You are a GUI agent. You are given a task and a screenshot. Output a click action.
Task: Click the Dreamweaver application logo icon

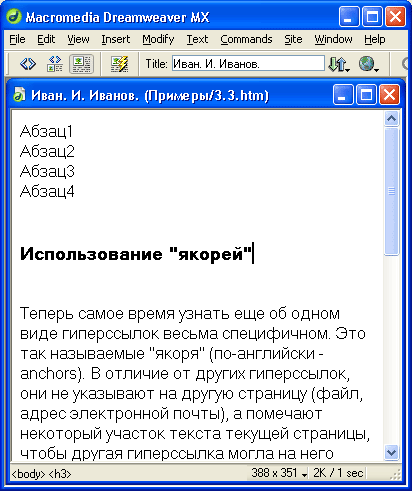coord(14,16)
